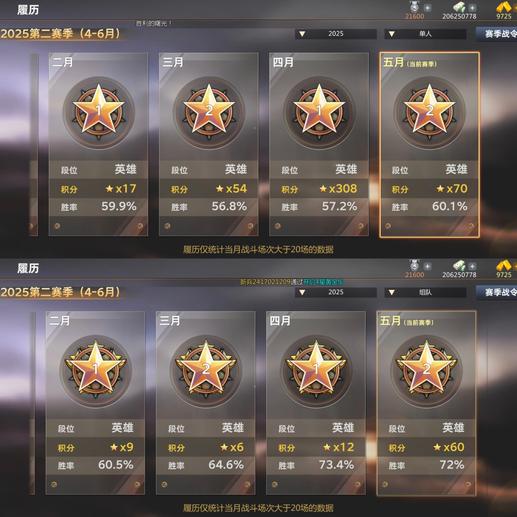Click the plus beside the lower medal 21600
Image resolution: width=517 pixels, height=517 pixels.
427,266
